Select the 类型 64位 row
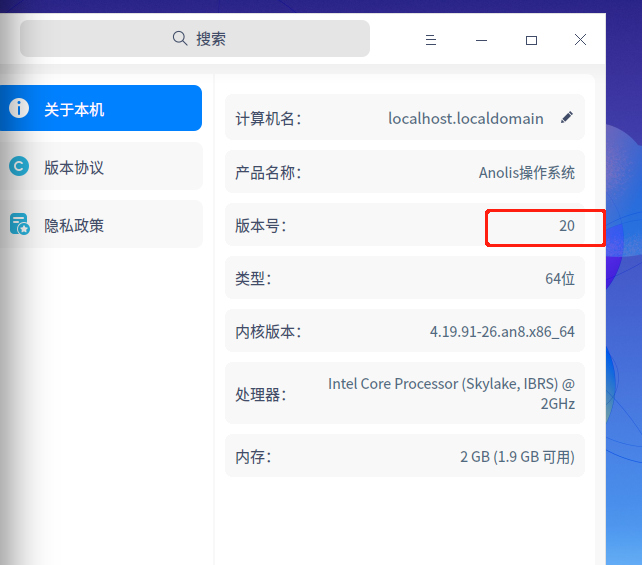Image resolution: width=642 pixels, height=565 pixels. [404, 278]
